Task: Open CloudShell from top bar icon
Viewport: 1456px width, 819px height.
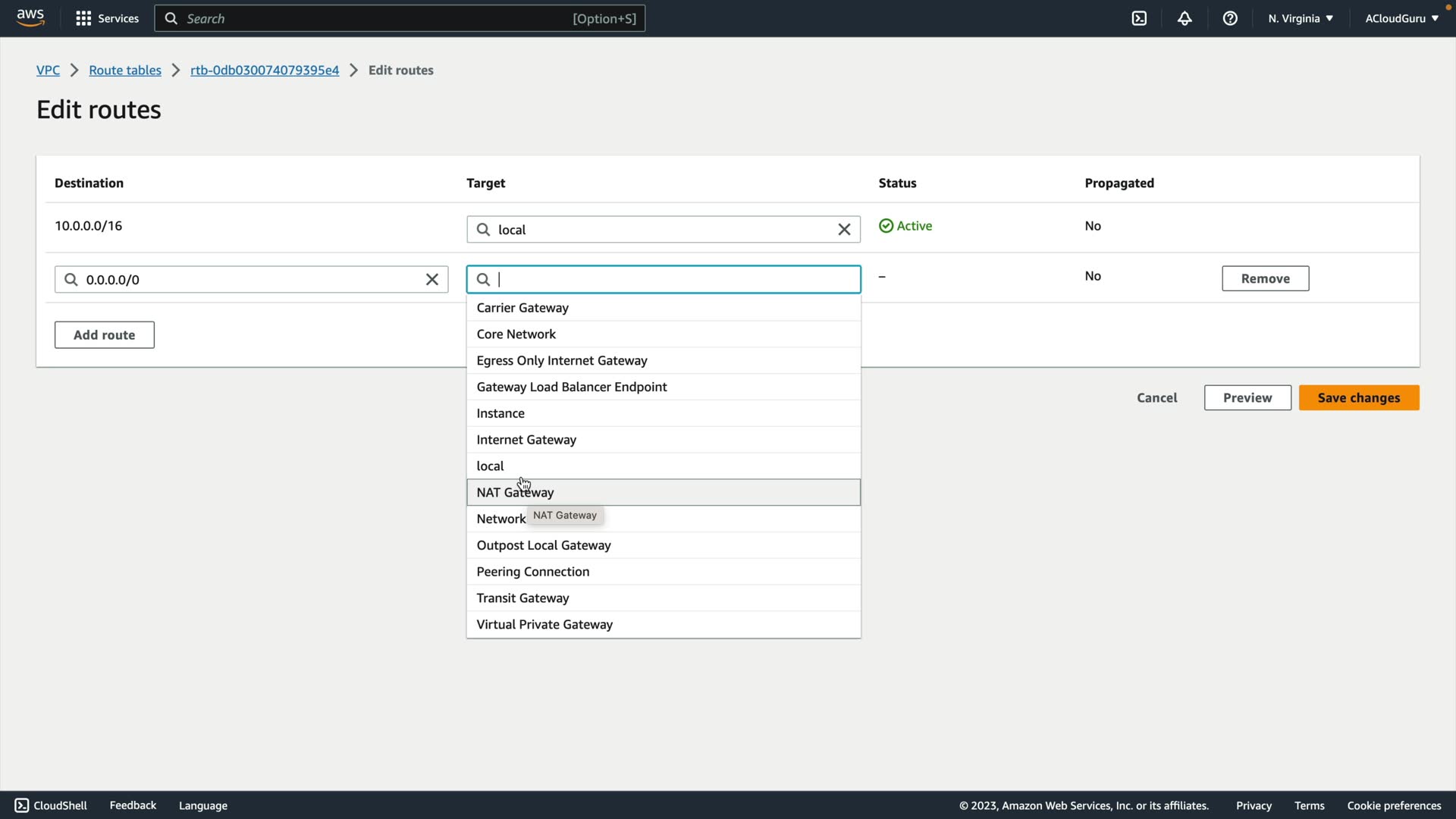Action: pos(1139,18)
